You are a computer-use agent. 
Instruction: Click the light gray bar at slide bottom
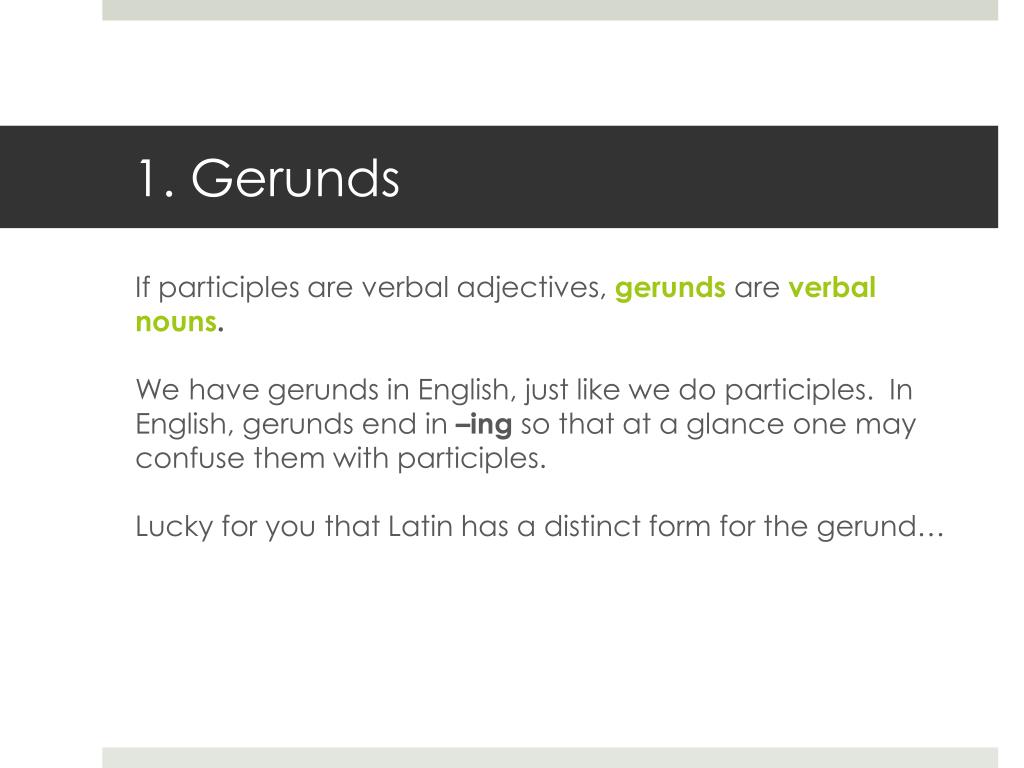tap(550, 758)
